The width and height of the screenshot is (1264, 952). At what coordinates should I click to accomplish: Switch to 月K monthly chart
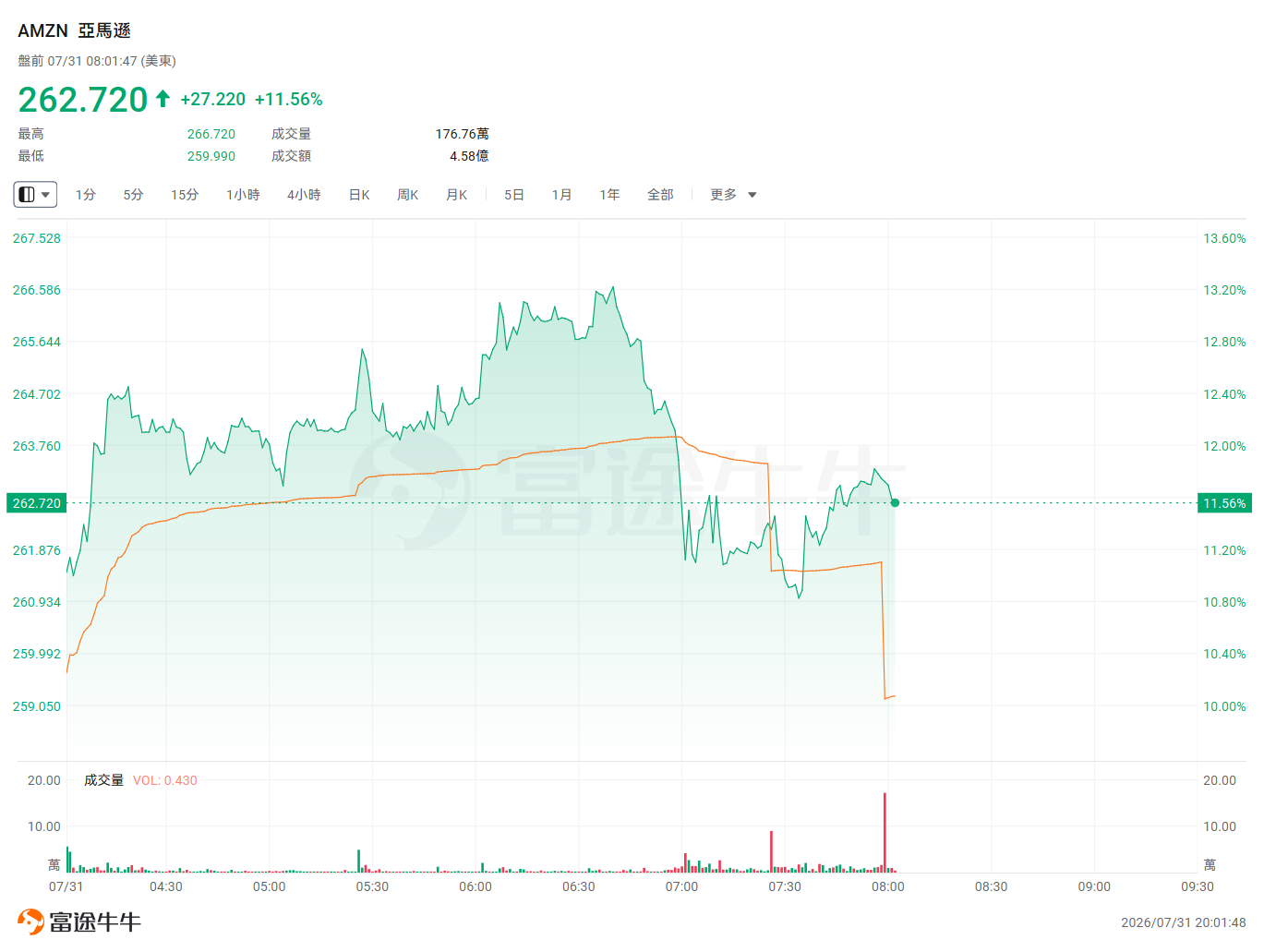point(457,195)
